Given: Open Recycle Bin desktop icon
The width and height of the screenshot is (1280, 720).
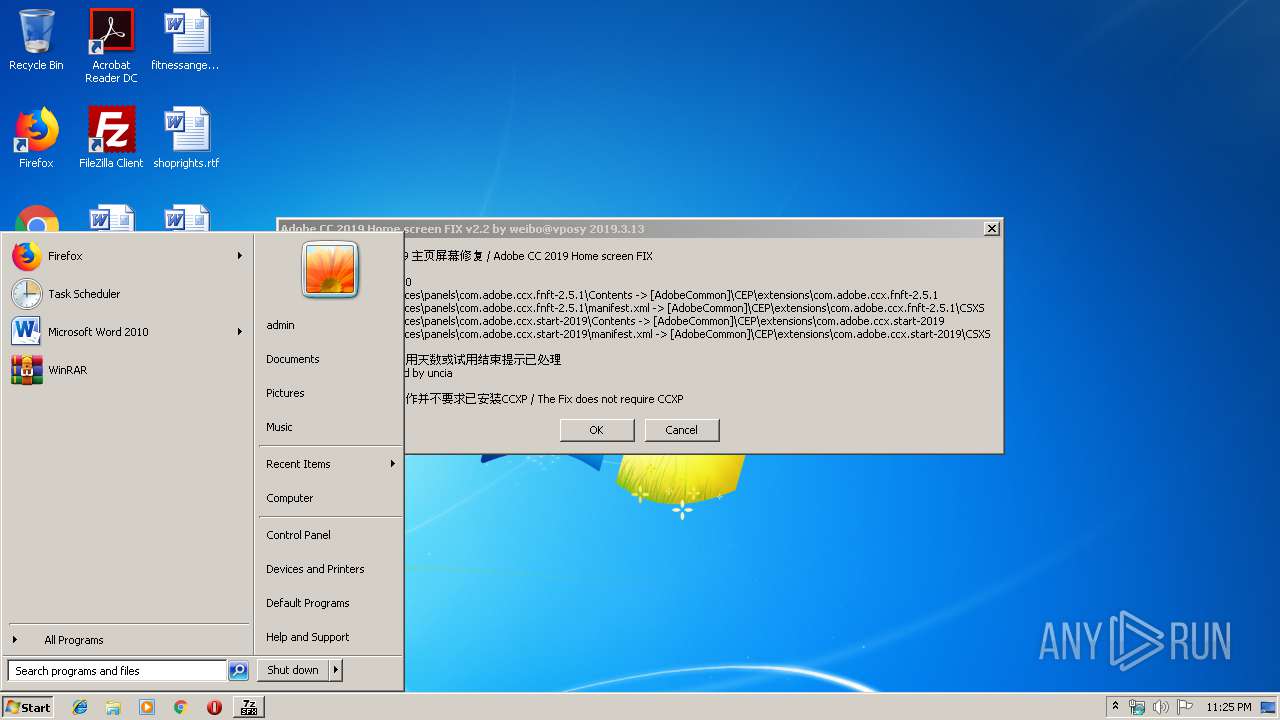Looking at the screenshot, I should click(36, 40).
